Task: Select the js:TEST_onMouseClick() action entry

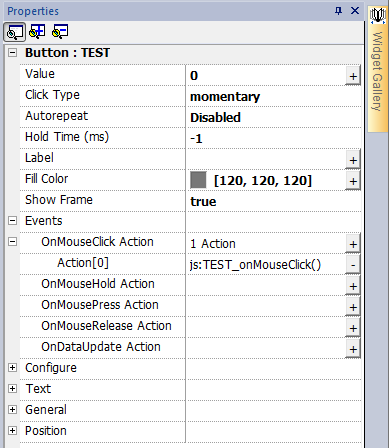Action: point(255,265)
